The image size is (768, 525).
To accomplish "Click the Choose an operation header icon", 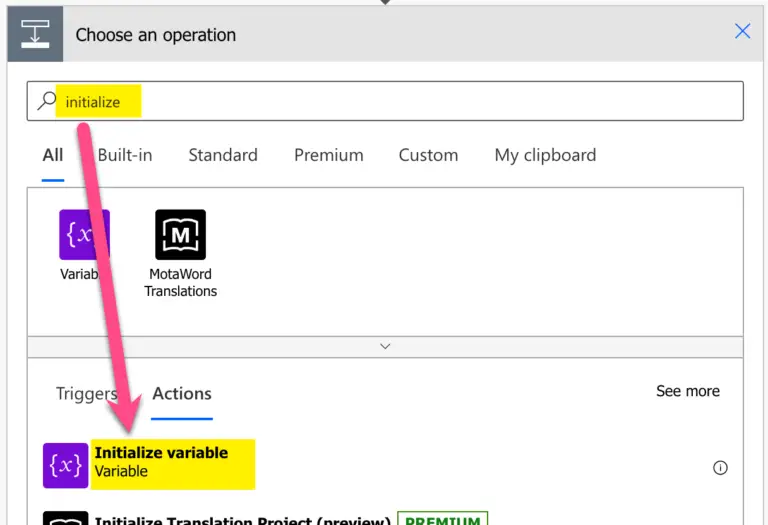I will [36, 34].
